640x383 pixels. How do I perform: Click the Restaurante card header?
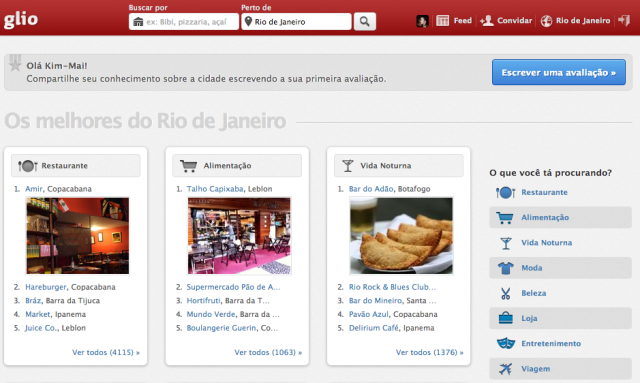[x=76, y=166]
